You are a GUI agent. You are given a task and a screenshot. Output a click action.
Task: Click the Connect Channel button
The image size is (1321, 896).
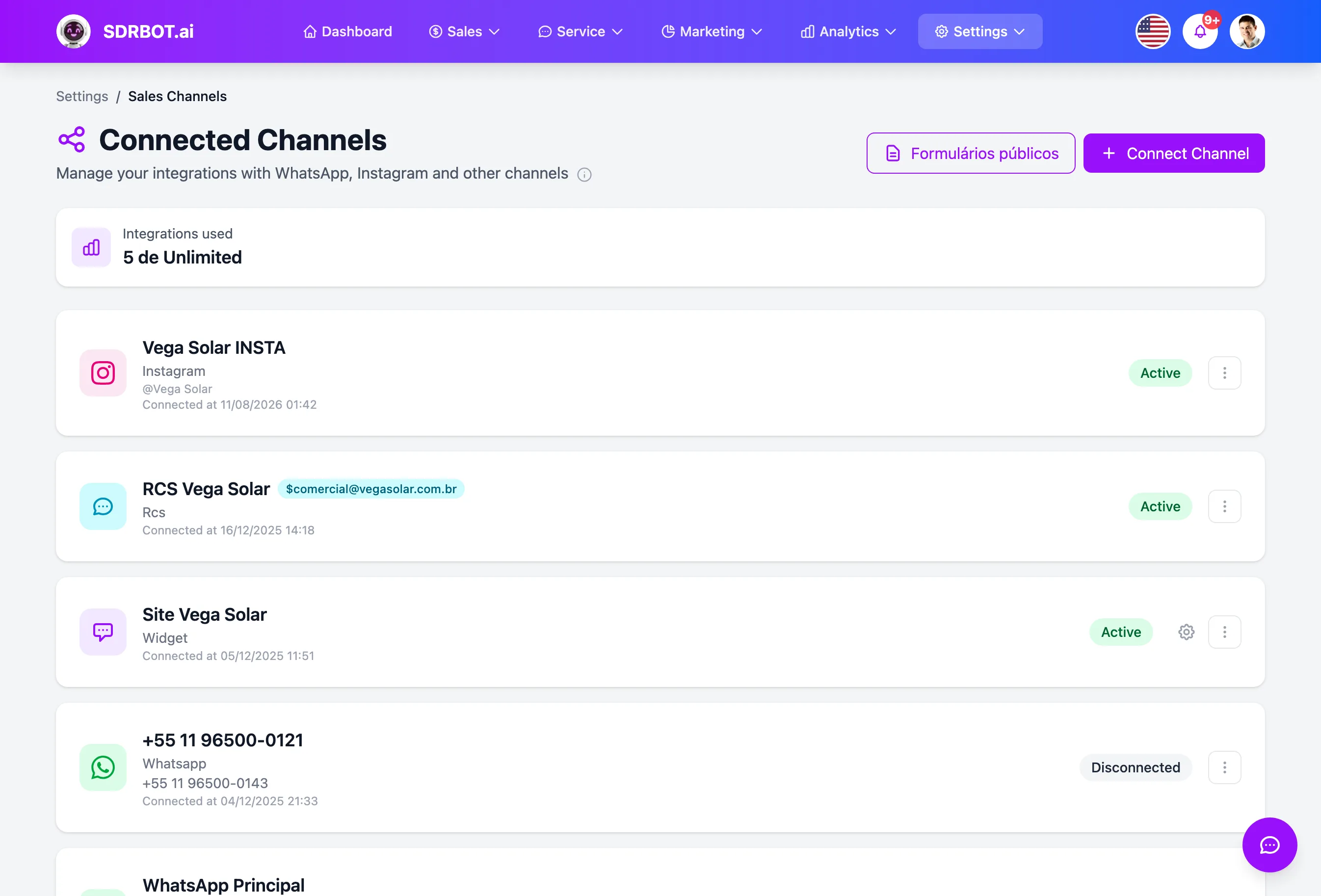click(1174, 154)
